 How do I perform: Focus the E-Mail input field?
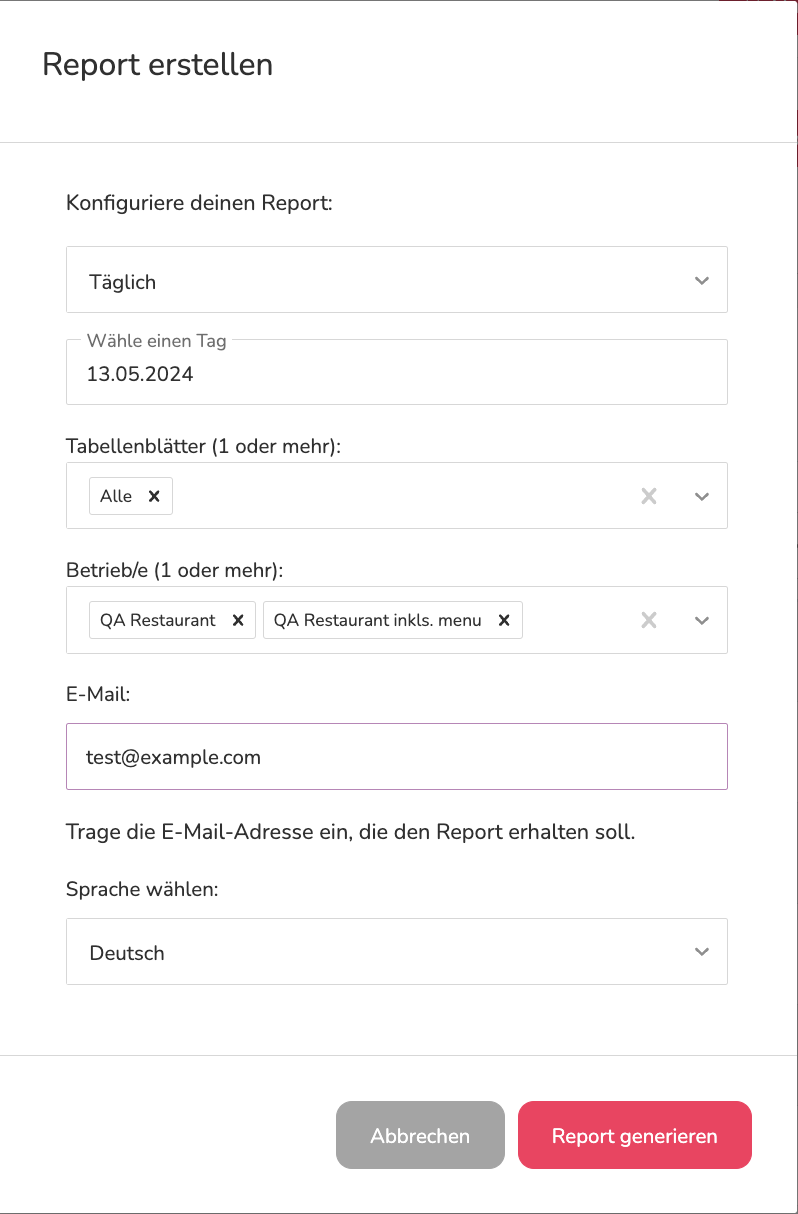pyautogui.click(x=396, y=757)
